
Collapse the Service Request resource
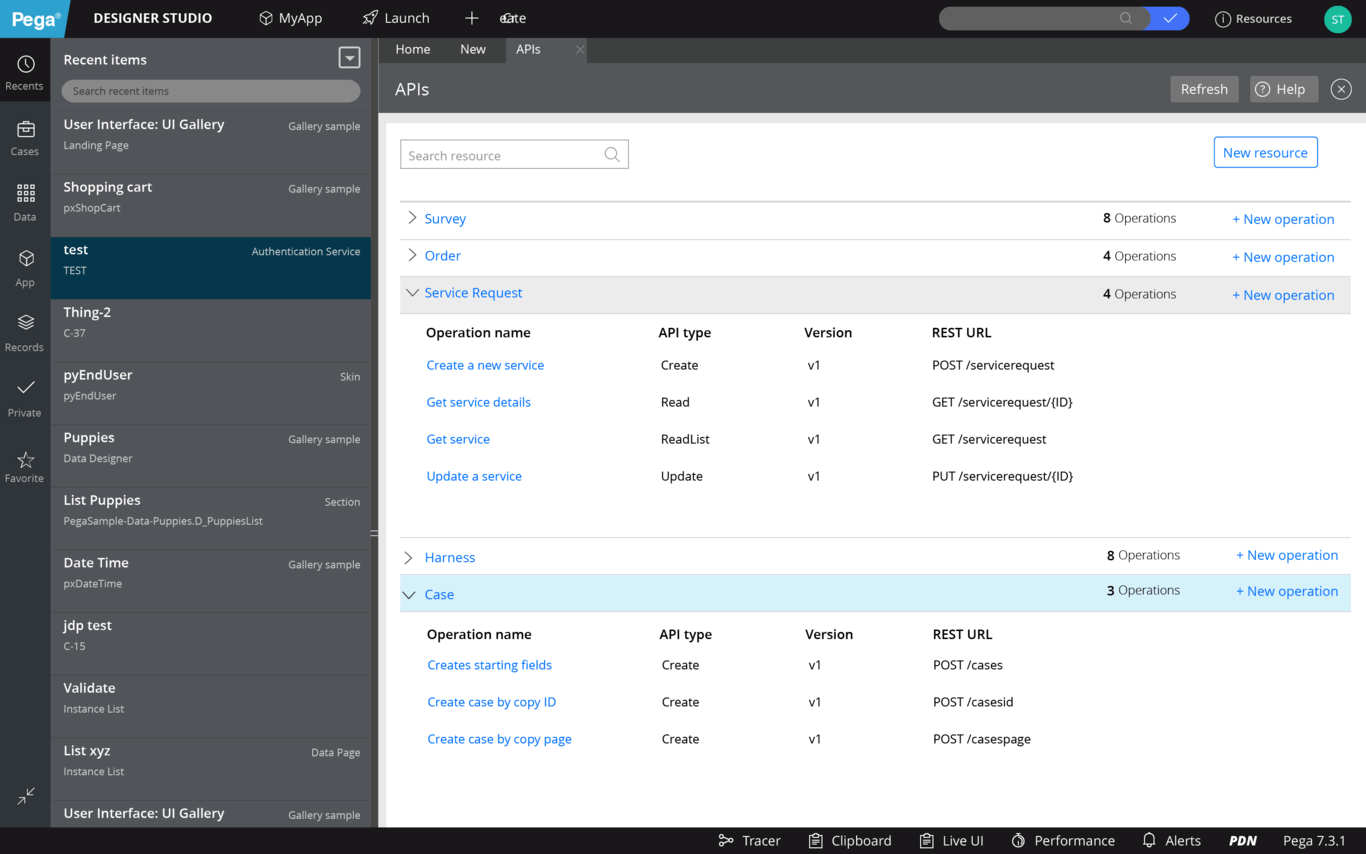pos(412,293)
